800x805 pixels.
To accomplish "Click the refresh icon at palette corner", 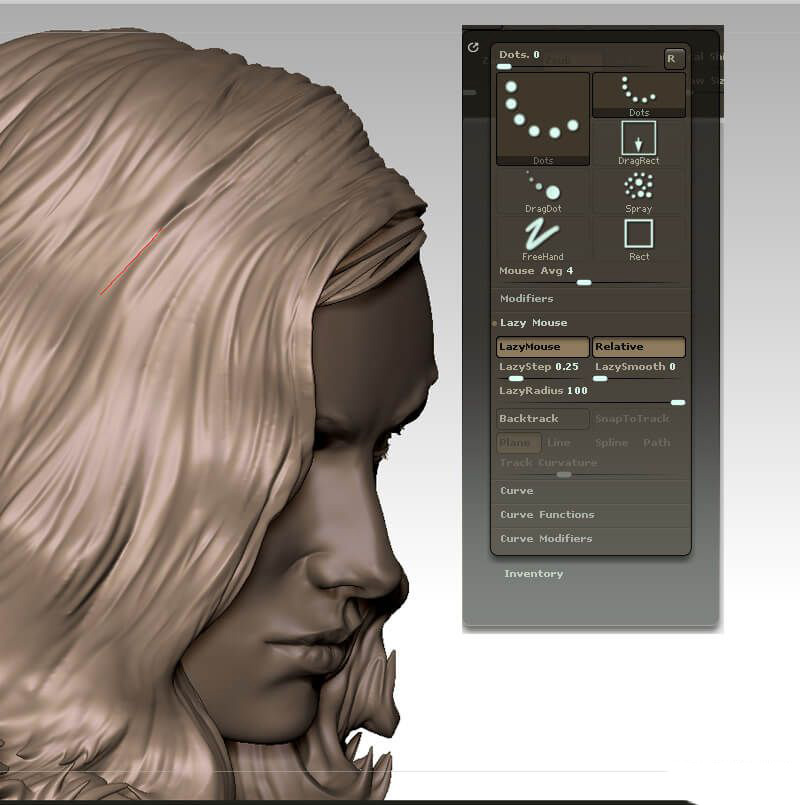I will point(474,47).
